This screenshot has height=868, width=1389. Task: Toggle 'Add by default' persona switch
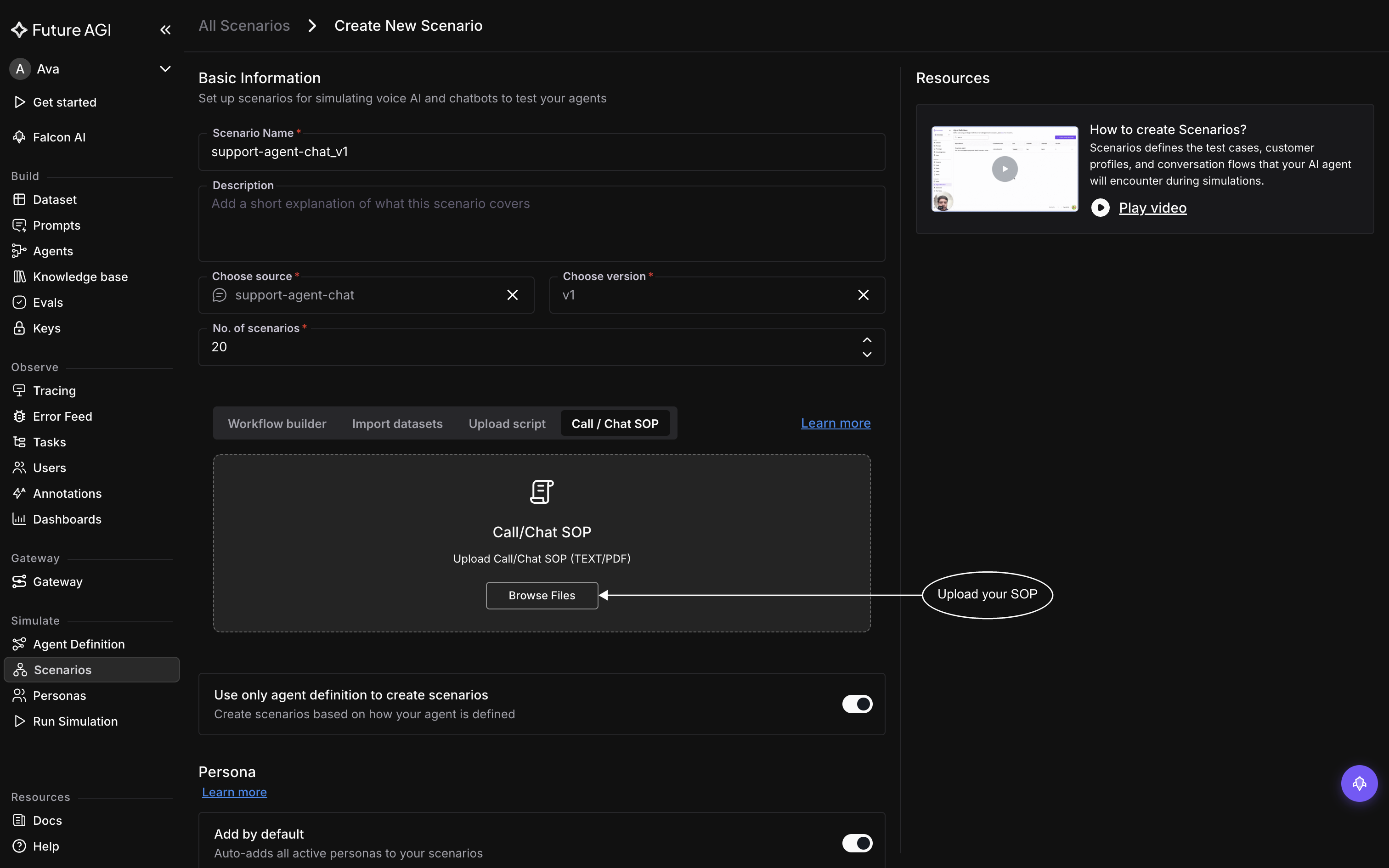click(857, 843)
